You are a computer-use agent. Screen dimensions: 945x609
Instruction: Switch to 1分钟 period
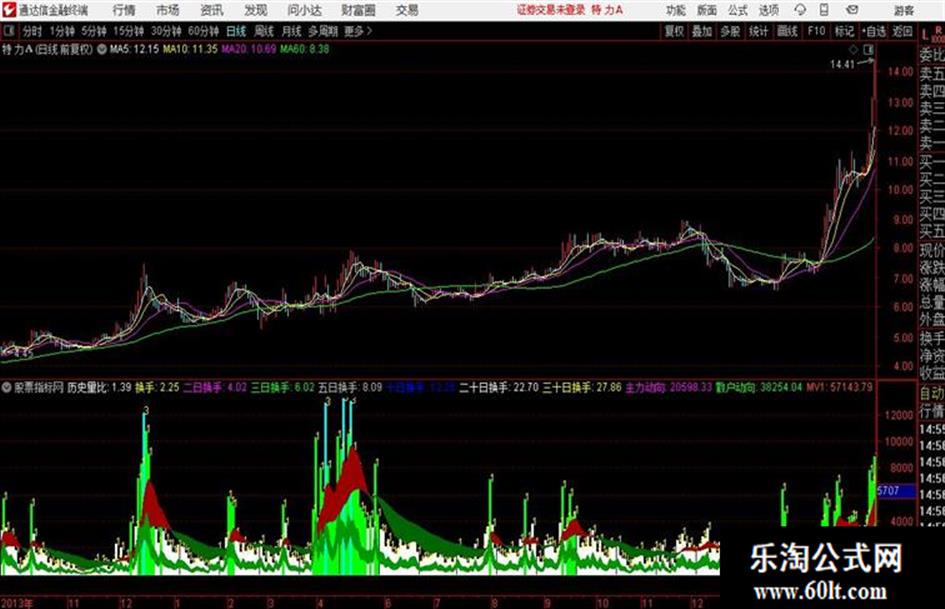pyautogui.click(x=62, y=31)
